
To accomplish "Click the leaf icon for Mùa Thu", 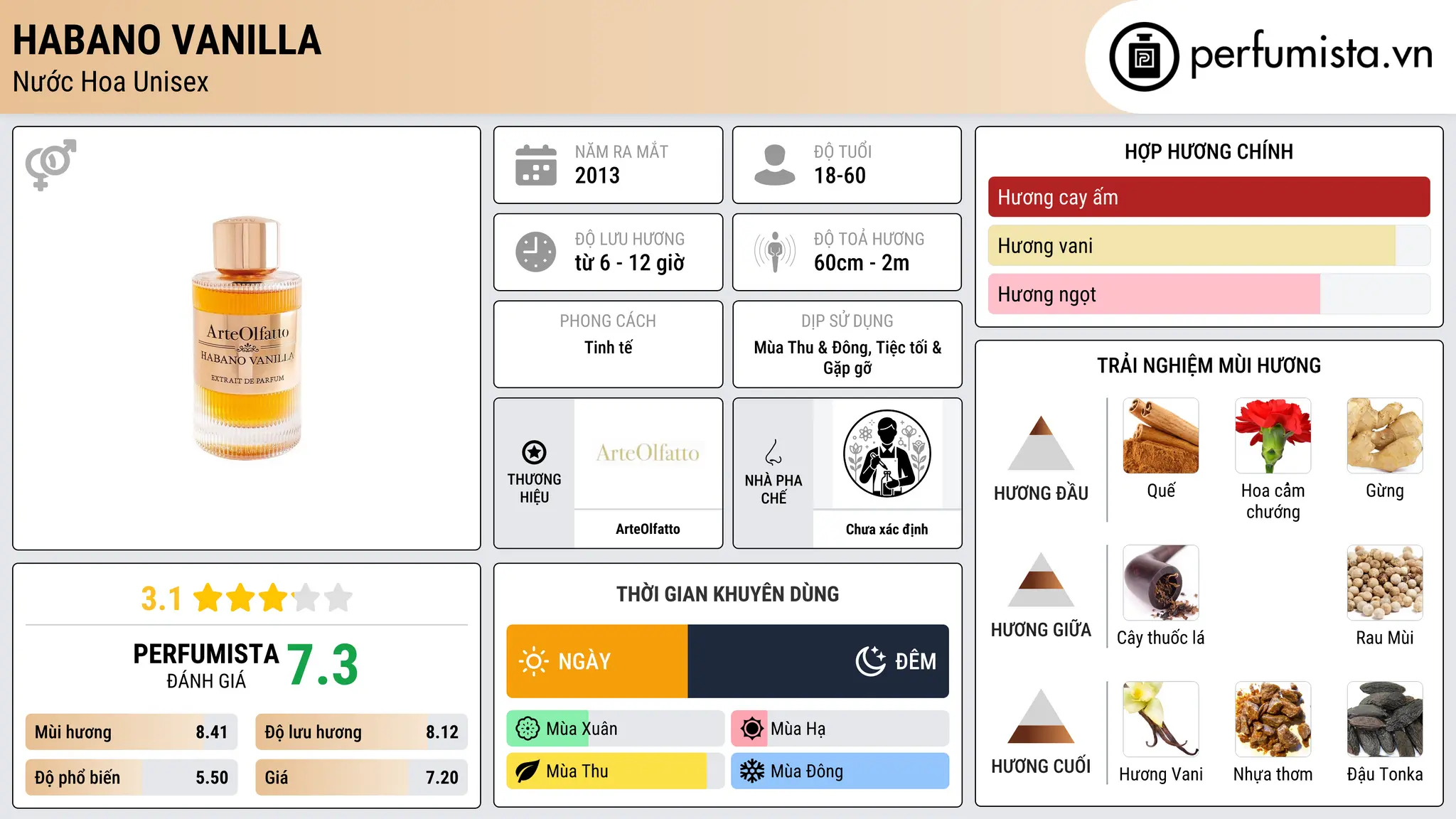I will 528,771.
